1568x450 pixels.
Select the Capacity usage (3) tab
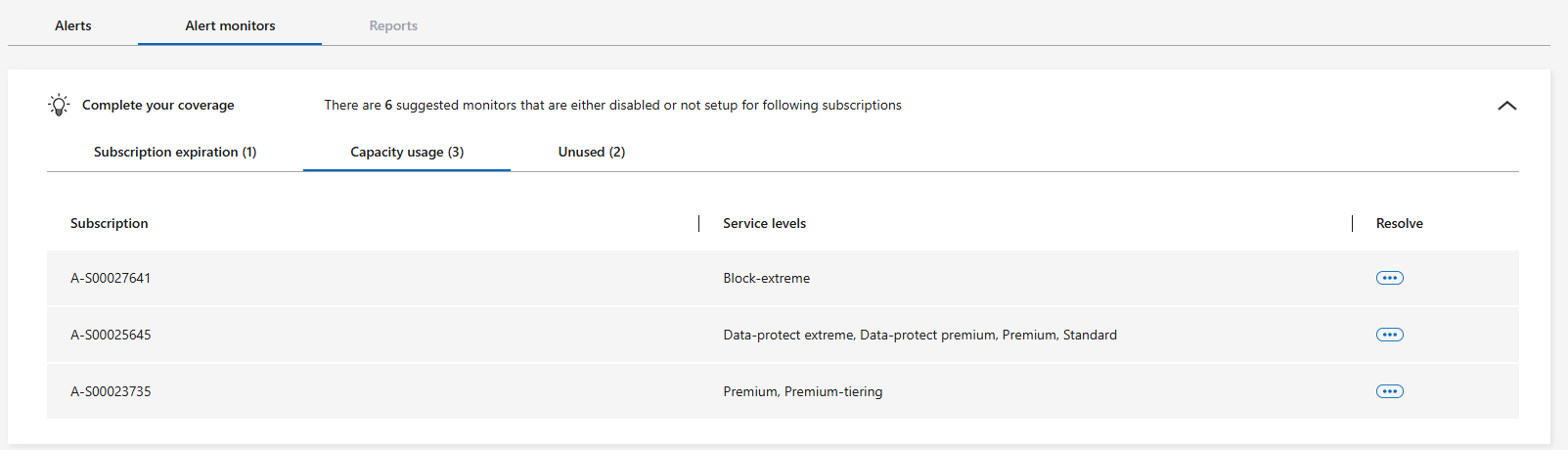coord(407,152)
